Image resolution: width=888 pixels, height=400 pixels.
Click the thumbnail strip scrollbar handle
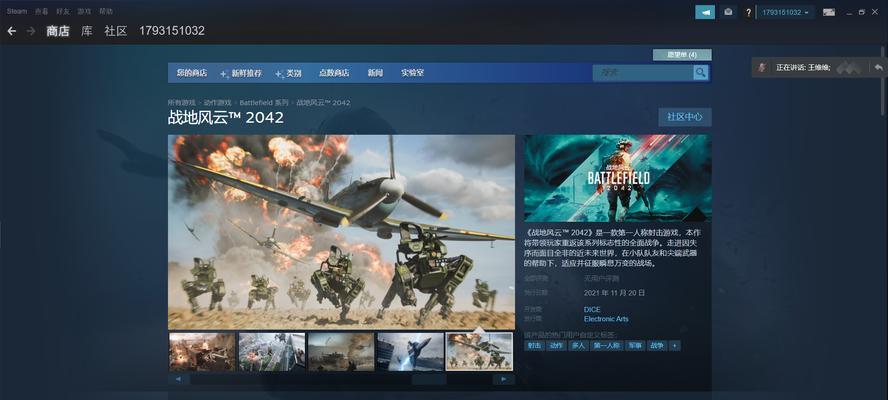click(x=429, y=379)
